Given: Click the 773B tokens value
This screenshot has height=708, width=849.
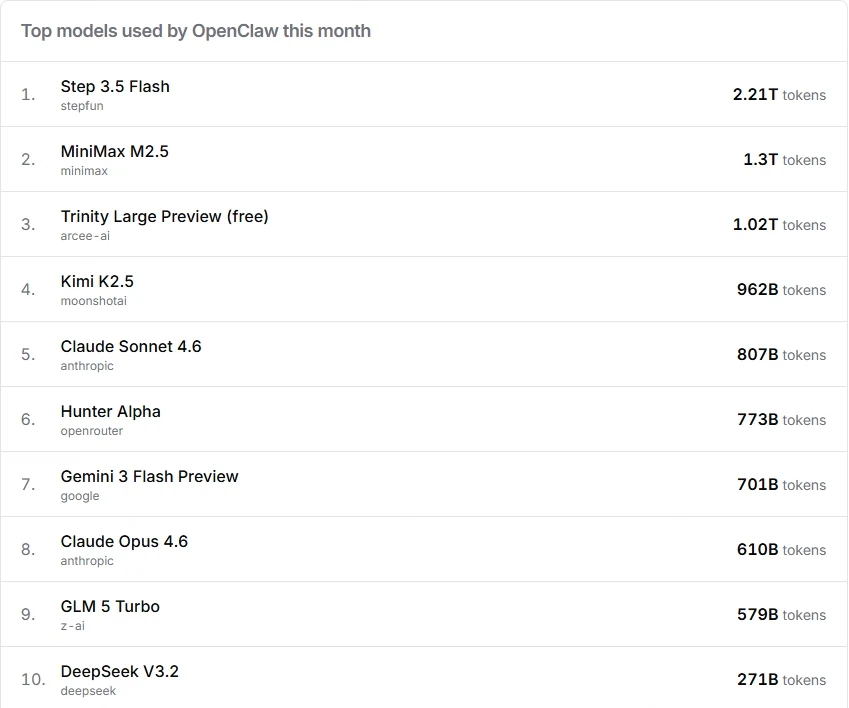Looking at the screenshot, I should point(781,419).
